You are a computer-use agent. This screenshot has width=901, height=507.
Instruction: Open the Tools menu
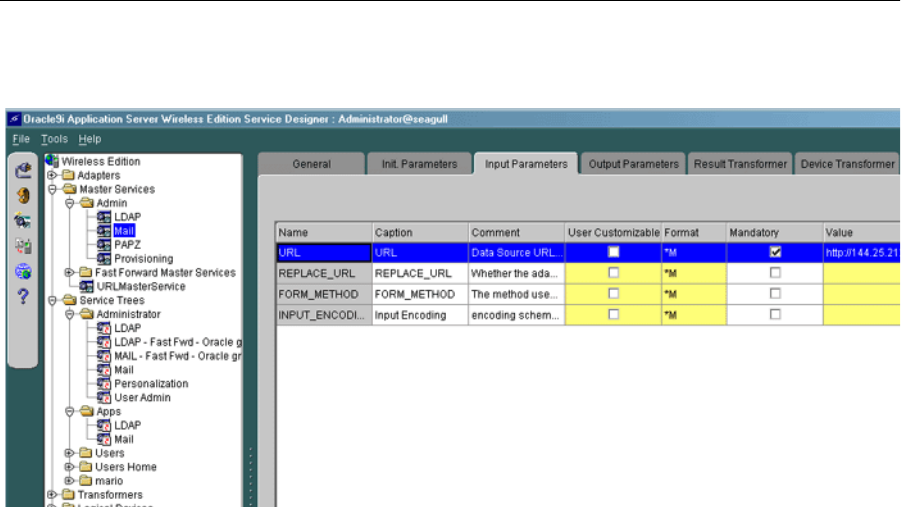pos(54,139)
